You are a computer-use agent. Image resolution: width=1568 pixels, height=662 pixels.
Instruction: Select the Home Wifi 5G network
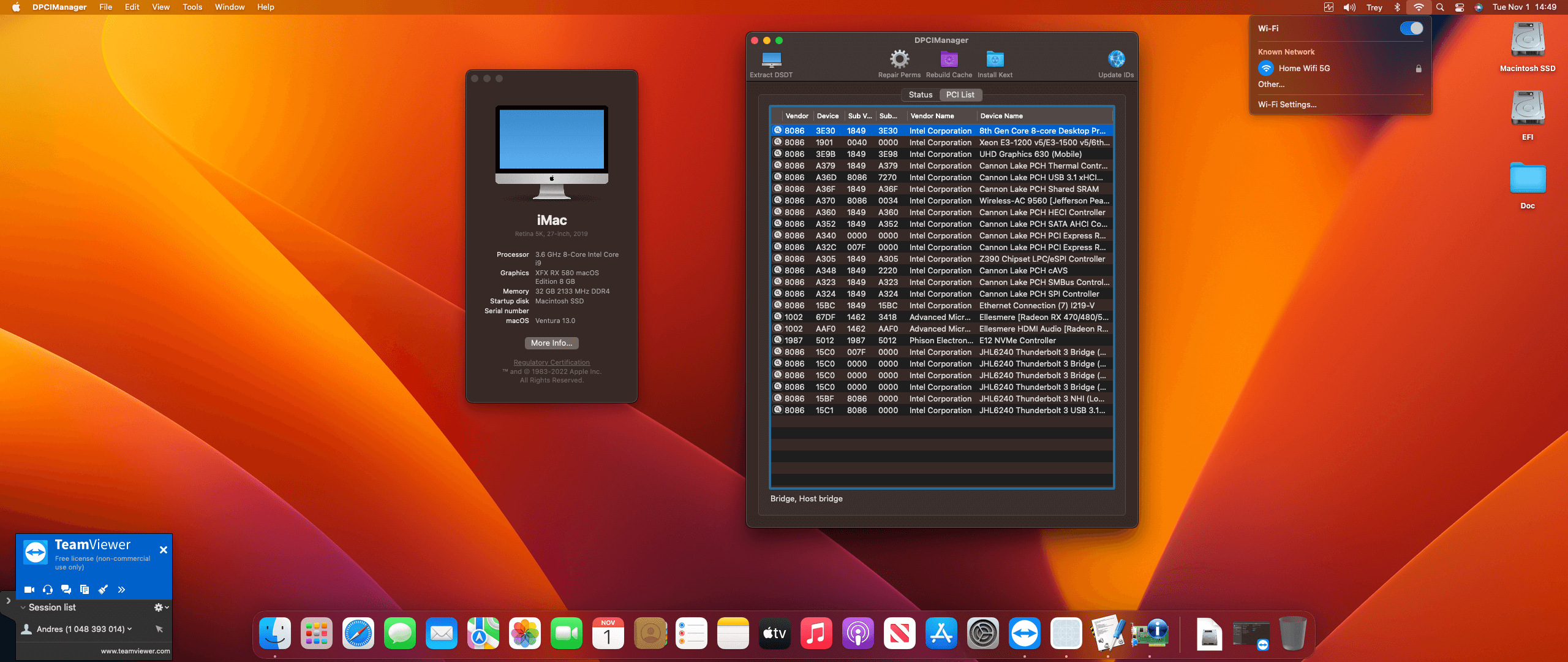click(x=1340, y=69)
